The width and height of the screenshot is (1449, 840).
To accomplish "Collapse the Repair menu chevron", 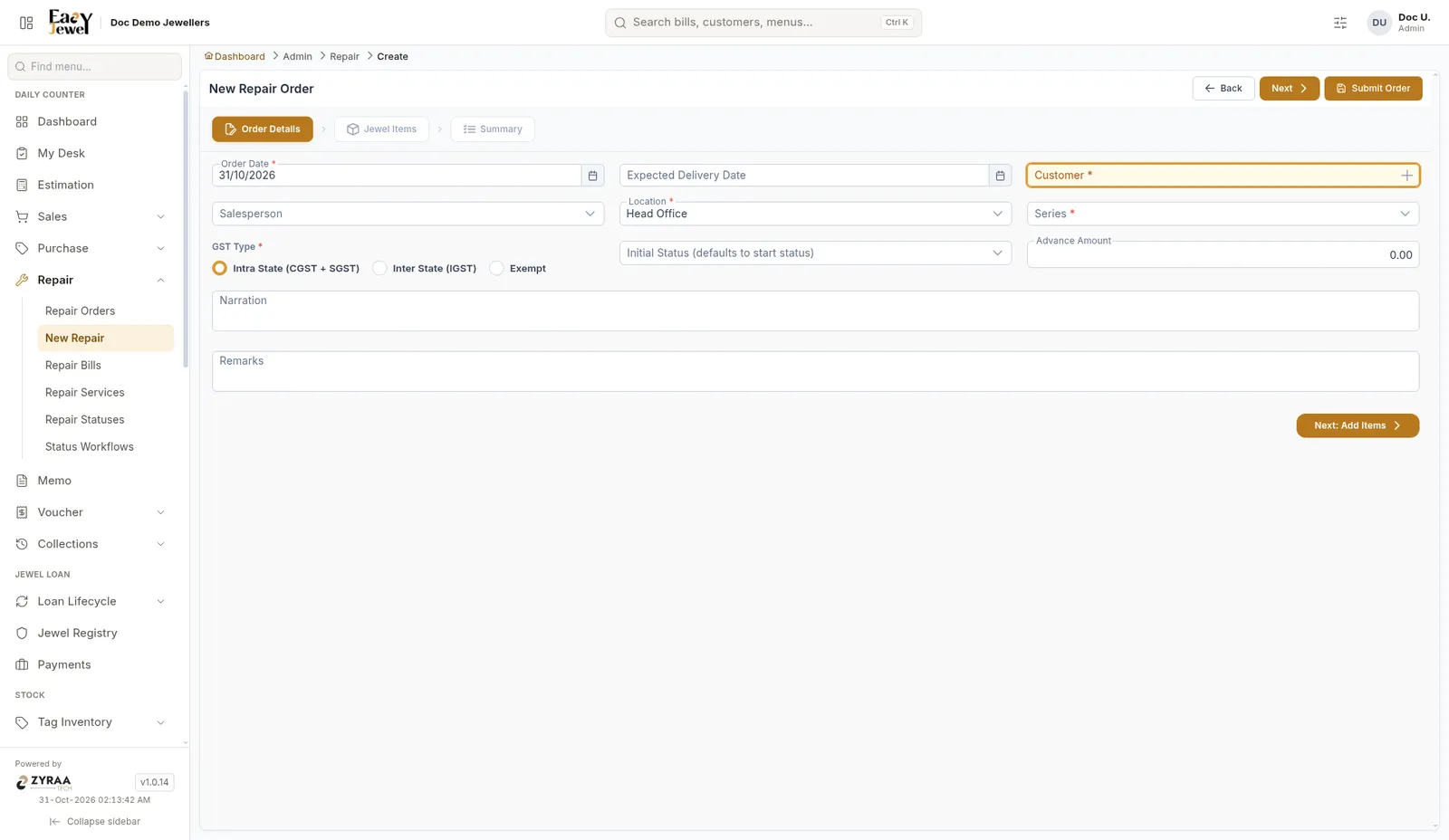I will (x=160, y=280).
